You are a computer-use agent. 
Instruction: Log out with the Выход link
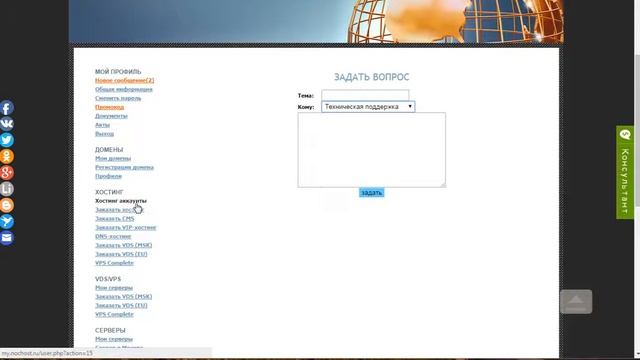(x=104, y=134)
